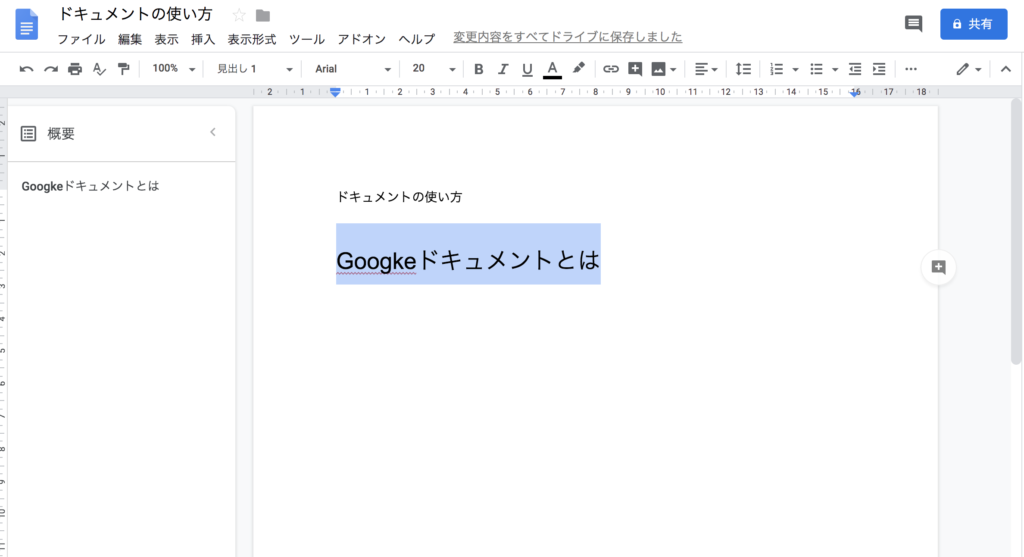The image size is (1024, 557).
Task: Increase the paragraph indent
Action: pos(879,69)
